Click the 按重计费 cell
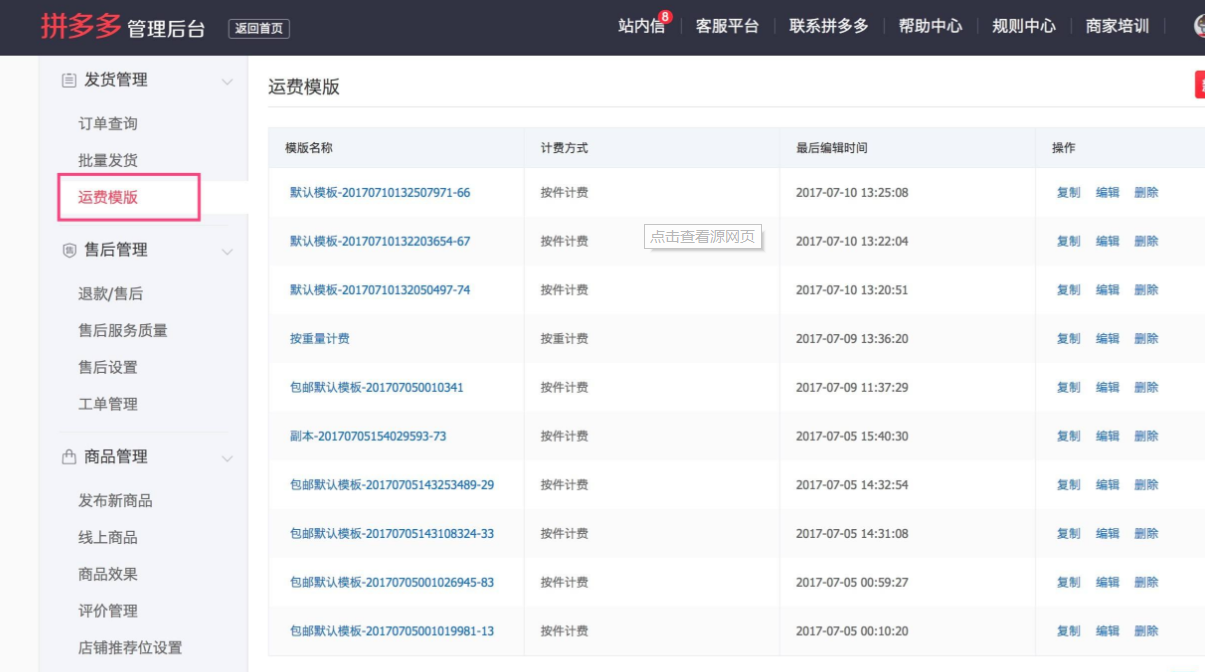This screenshot has height=672, width=1205. pyautogui.click(x=565, y=339)
